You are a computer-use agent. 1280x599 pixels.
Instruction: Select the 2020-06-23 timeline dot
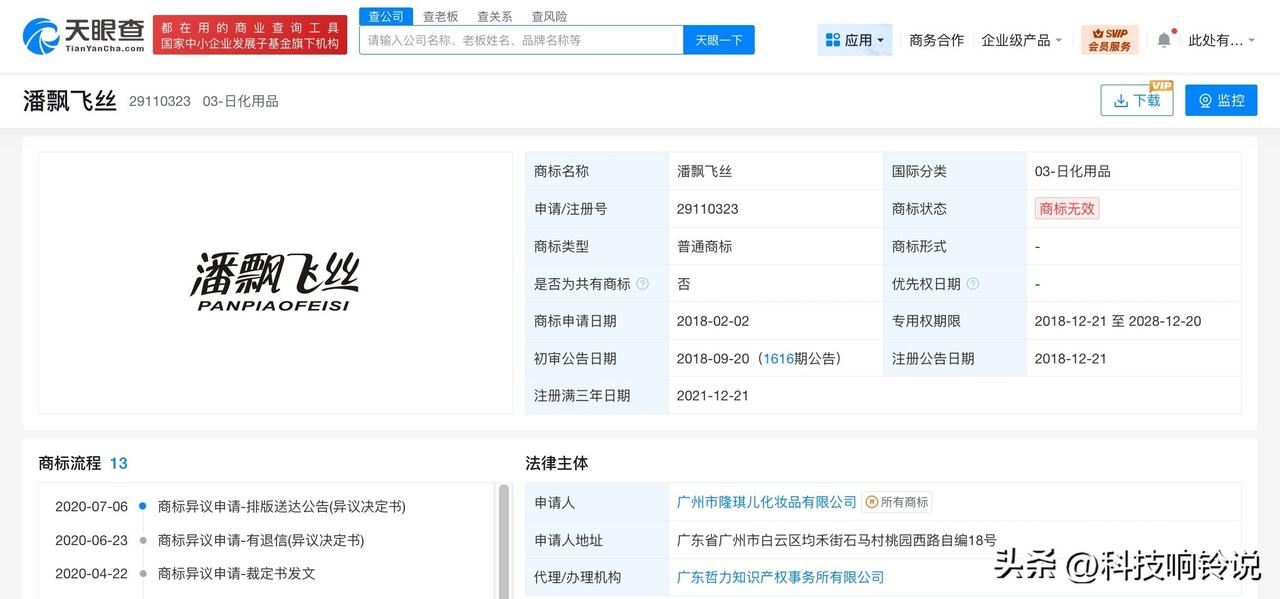pyautogui.click(x=143, y=540)
